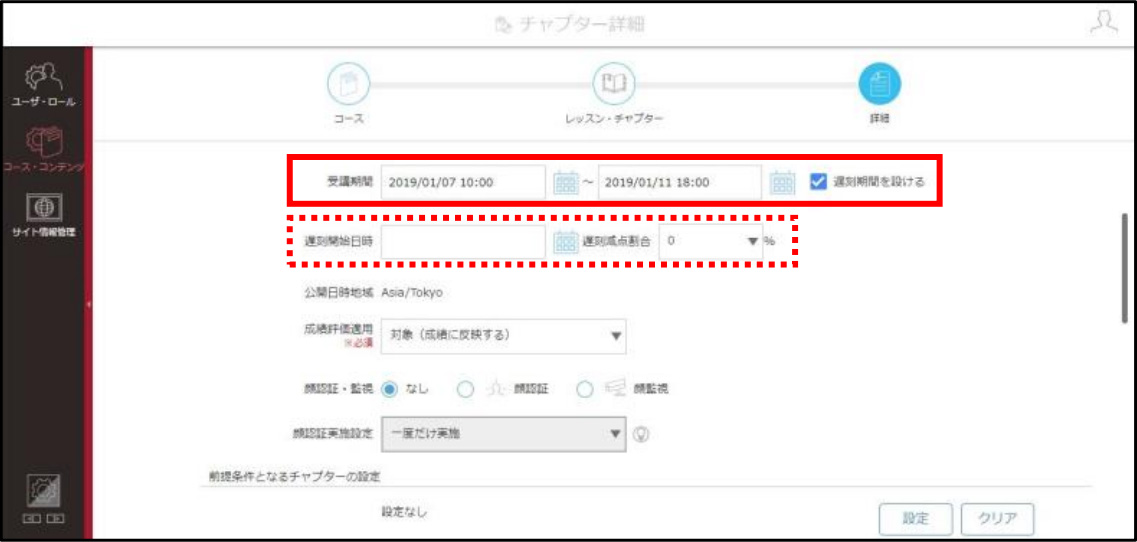Click the end date field 2019/01/11 18:00
1137x542 pixels.
679,182
